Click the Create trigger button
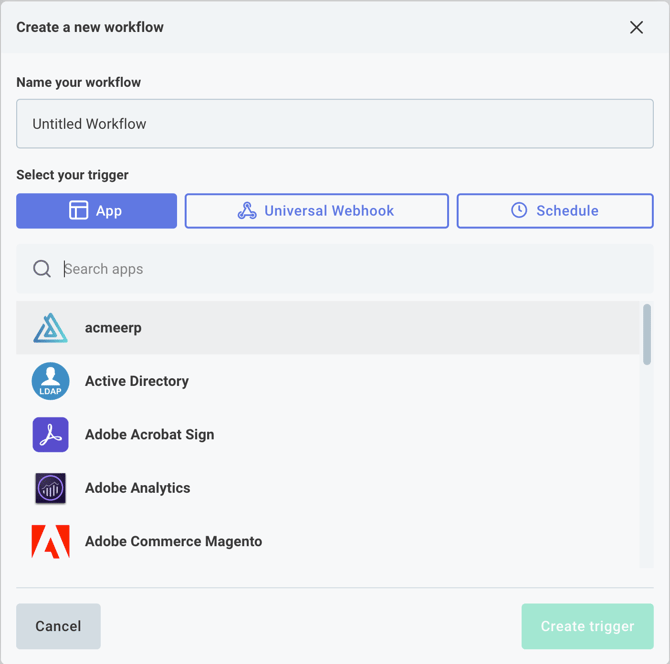 587,626
